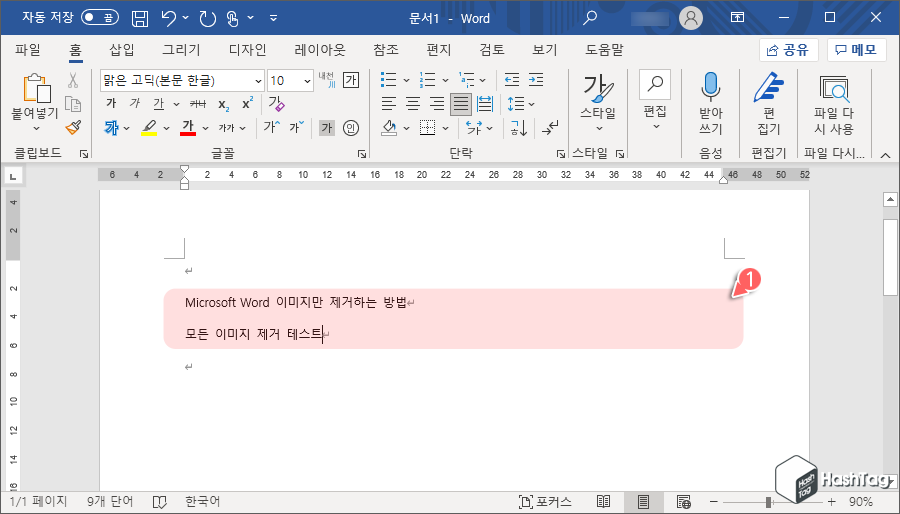Expand underline style dropdown arrow
This screenshot has width=900, height=514.
point(176,104)
